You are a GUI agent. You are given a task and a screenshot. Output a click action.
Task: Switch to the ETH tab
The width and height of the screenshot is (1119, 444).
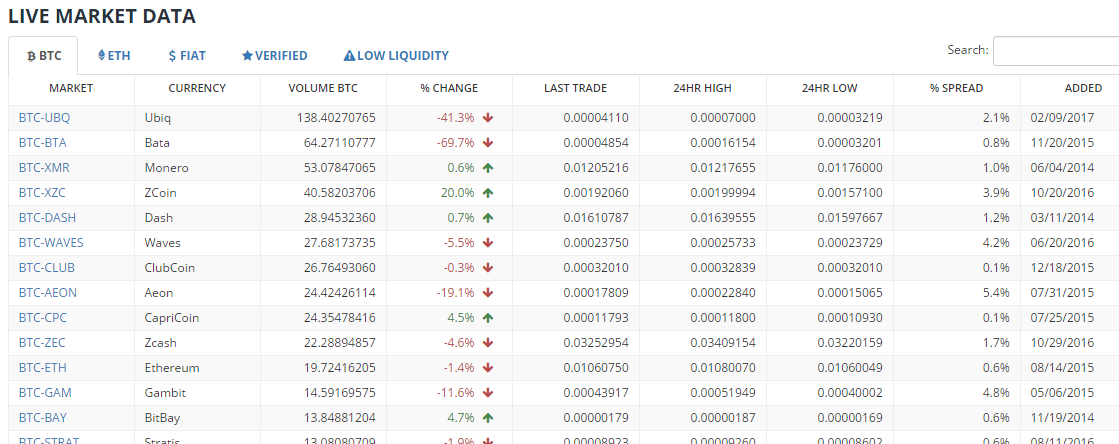[114, 56]
